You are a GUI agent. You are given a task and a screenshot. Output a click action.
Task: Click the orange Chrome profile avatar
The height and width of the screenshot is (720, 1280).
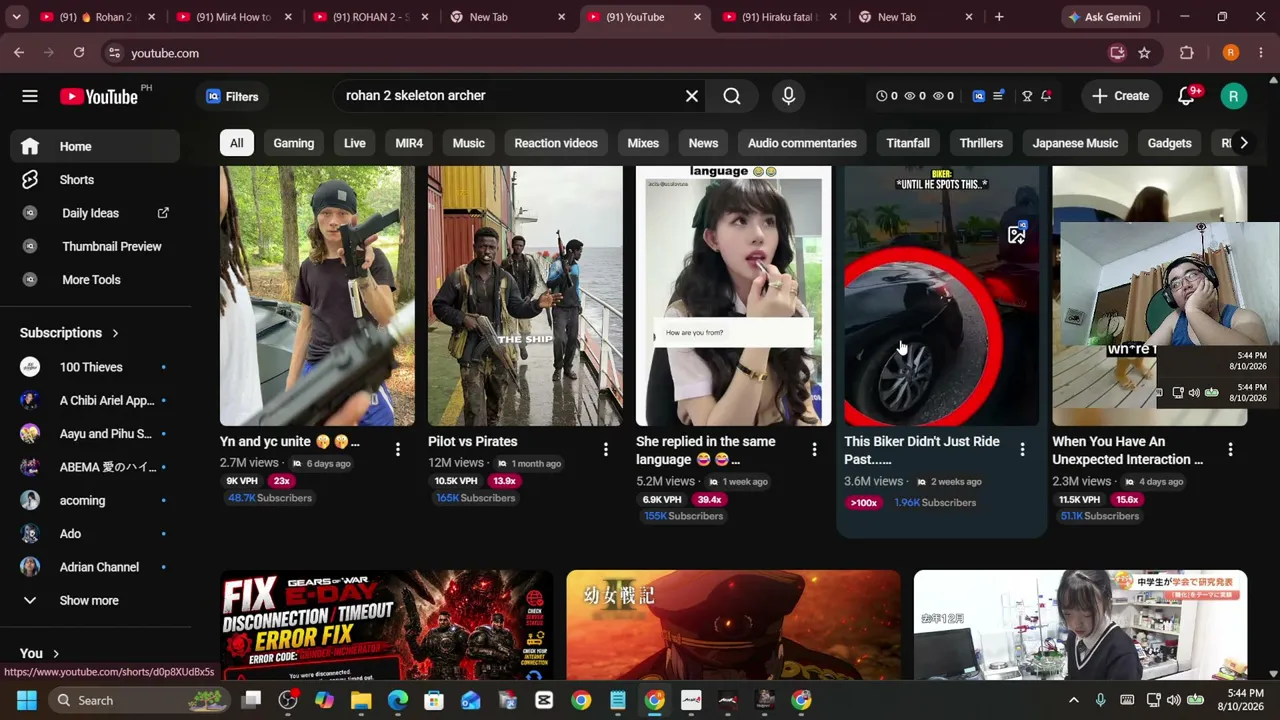[1231, 53]
